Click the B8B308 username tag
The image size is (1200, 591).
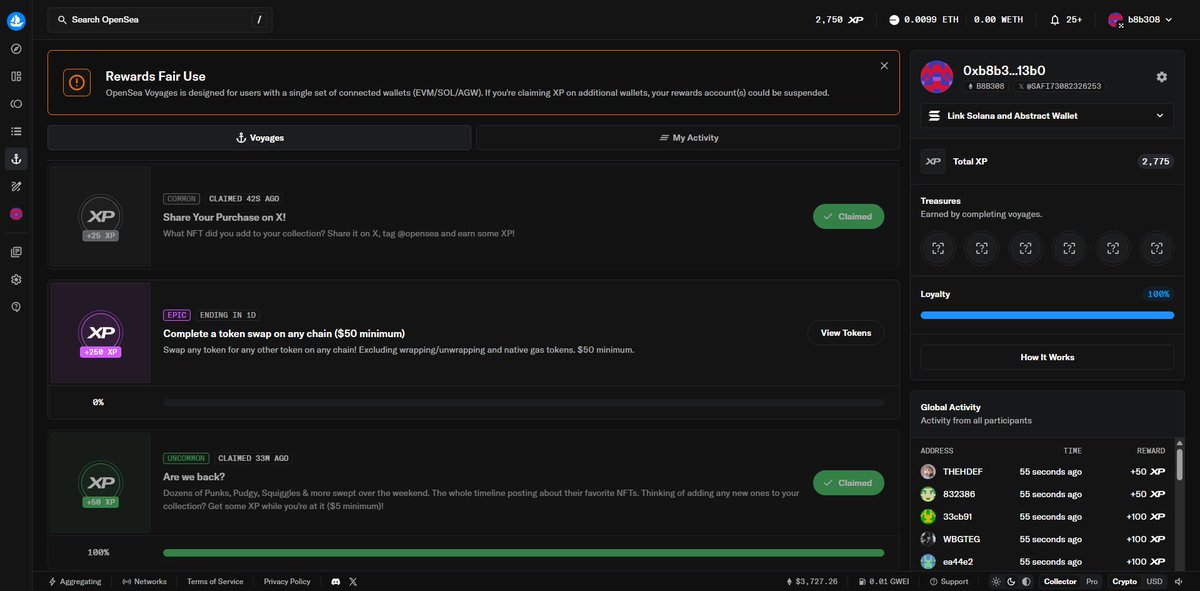click(x=986, y=87)
